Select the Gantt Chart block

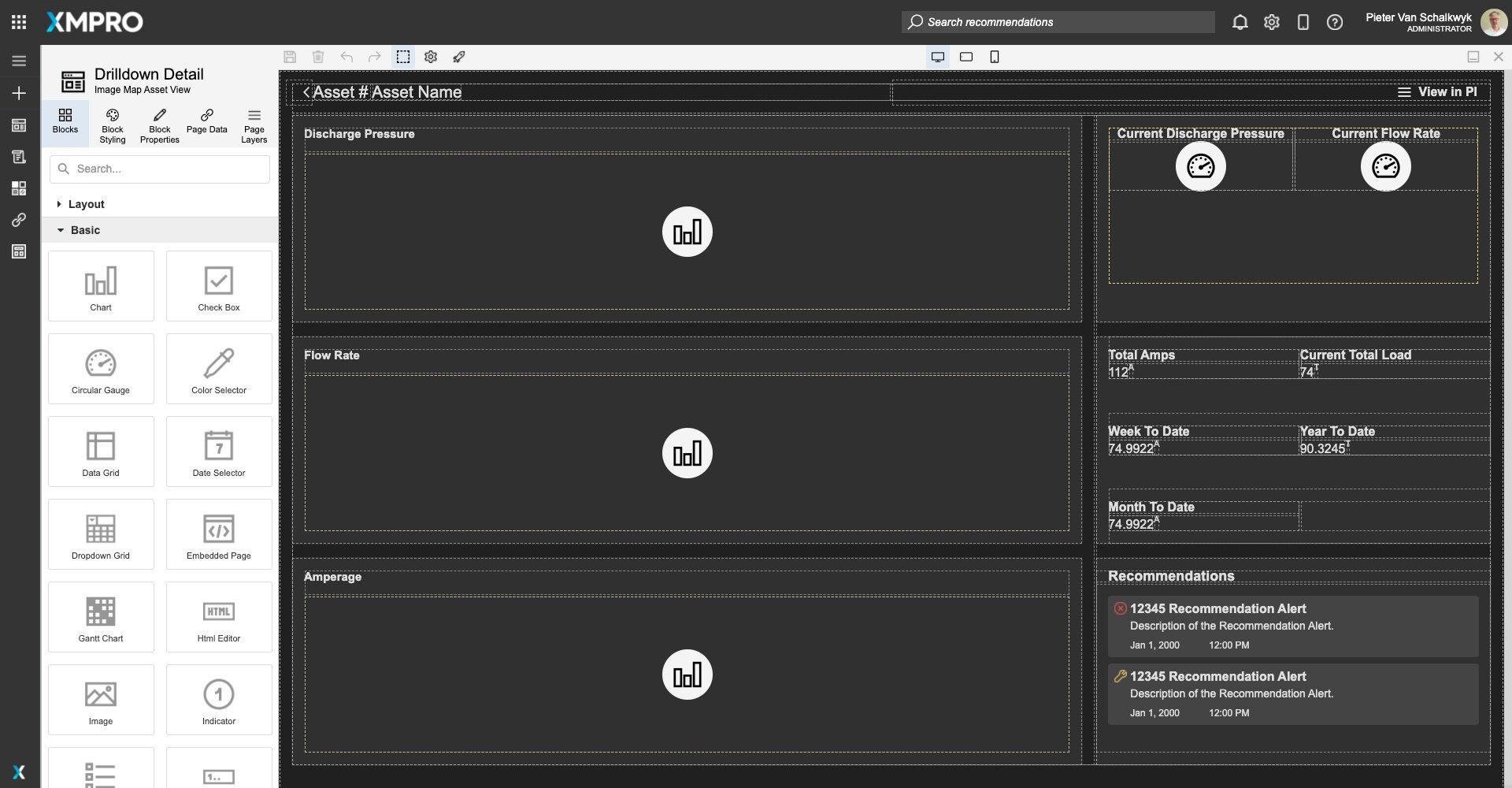(x=100, y=616)
